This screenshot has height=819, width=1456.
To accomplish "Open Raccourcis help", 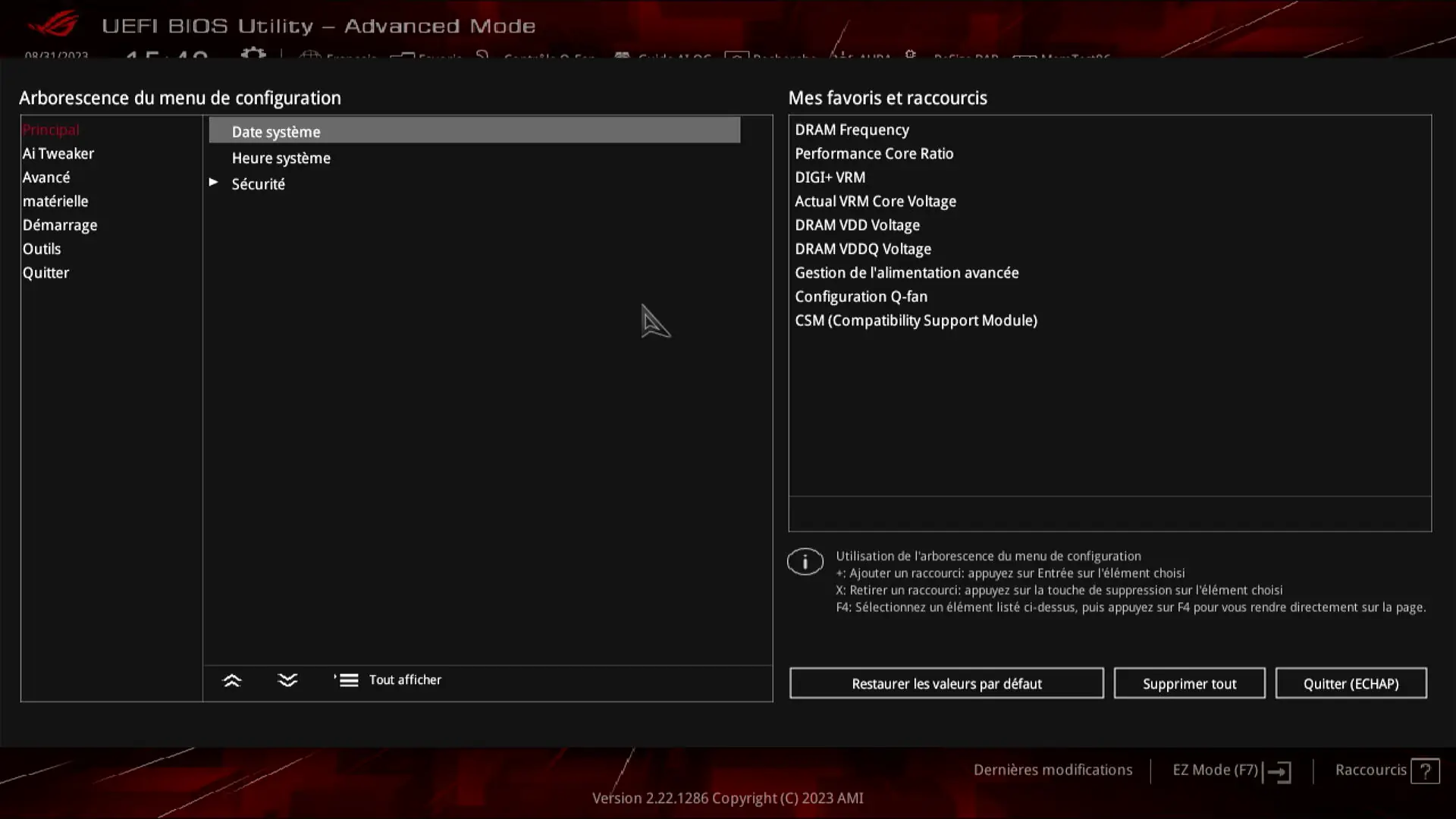I will (x=1370, y=770).
